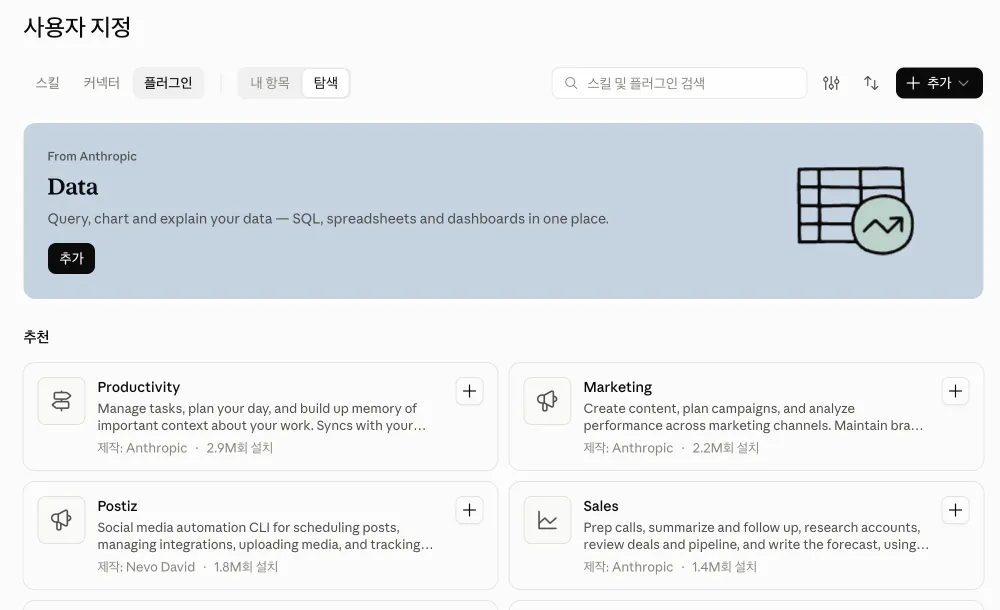Click the Sales chart icon

pyautogui.click(x=547, y=519)
